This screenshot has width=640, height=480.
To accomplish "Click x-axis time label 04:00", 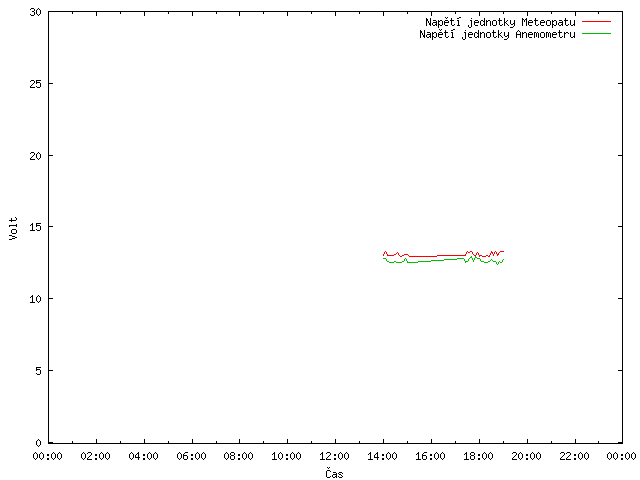I will (143, 456).
